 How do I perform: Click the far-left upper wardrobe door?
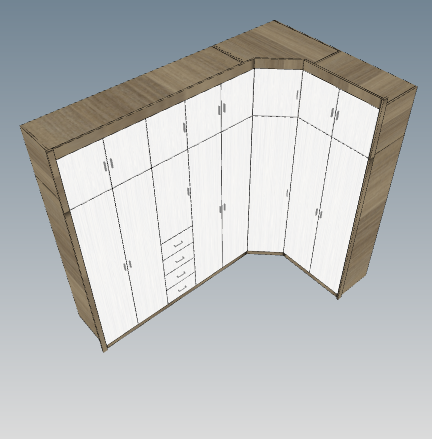(x=84, y=174)
